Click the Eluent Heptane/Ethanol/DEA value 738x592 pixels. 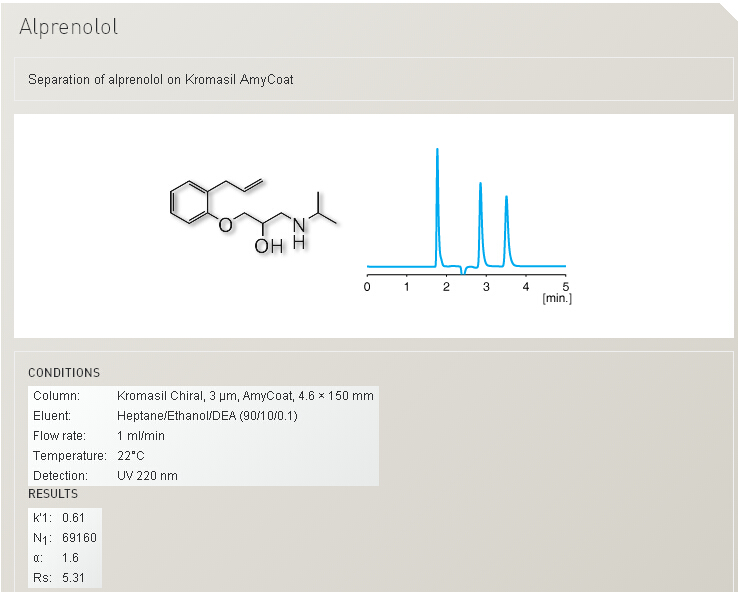coord(207,416)
